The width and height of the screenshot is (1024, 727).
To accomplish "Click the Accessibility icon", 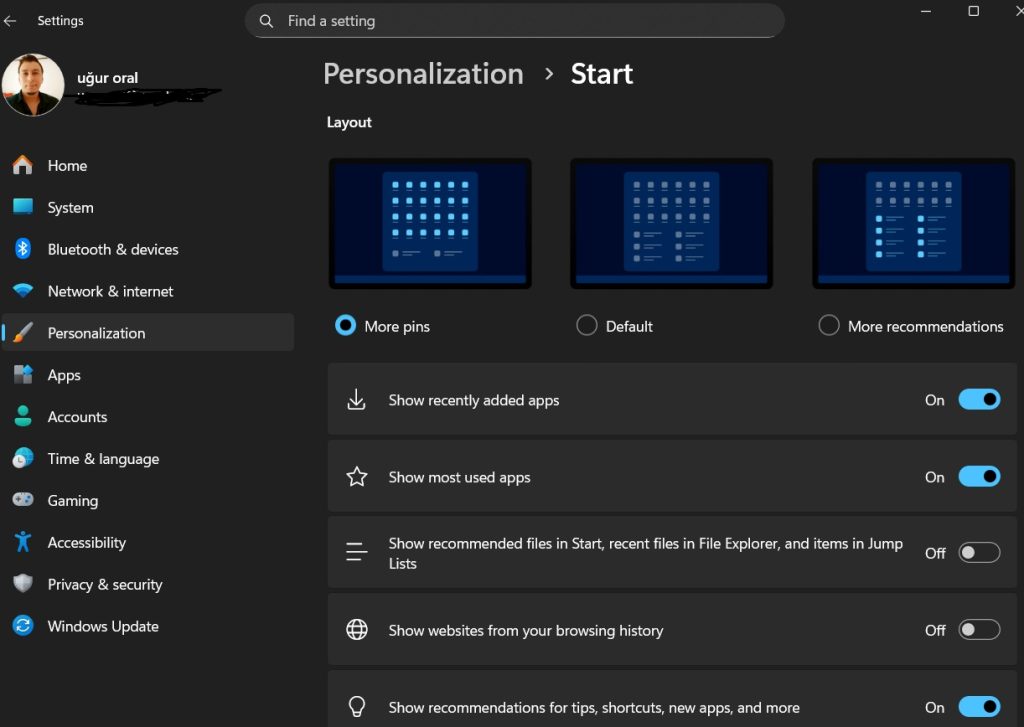I will point(23,542).
